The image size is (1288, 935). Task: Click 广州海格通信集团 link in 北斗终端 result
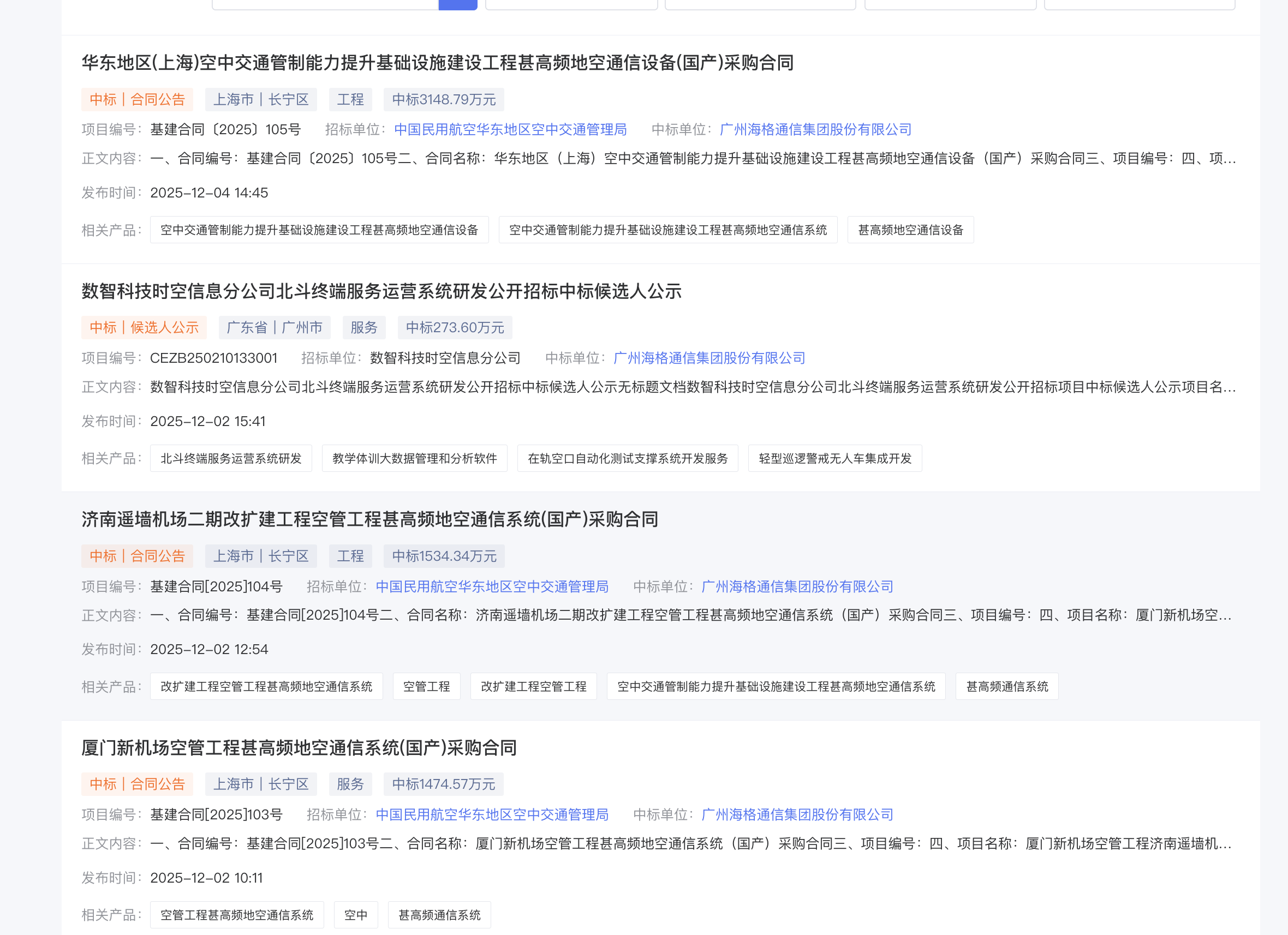click(709, 358)
